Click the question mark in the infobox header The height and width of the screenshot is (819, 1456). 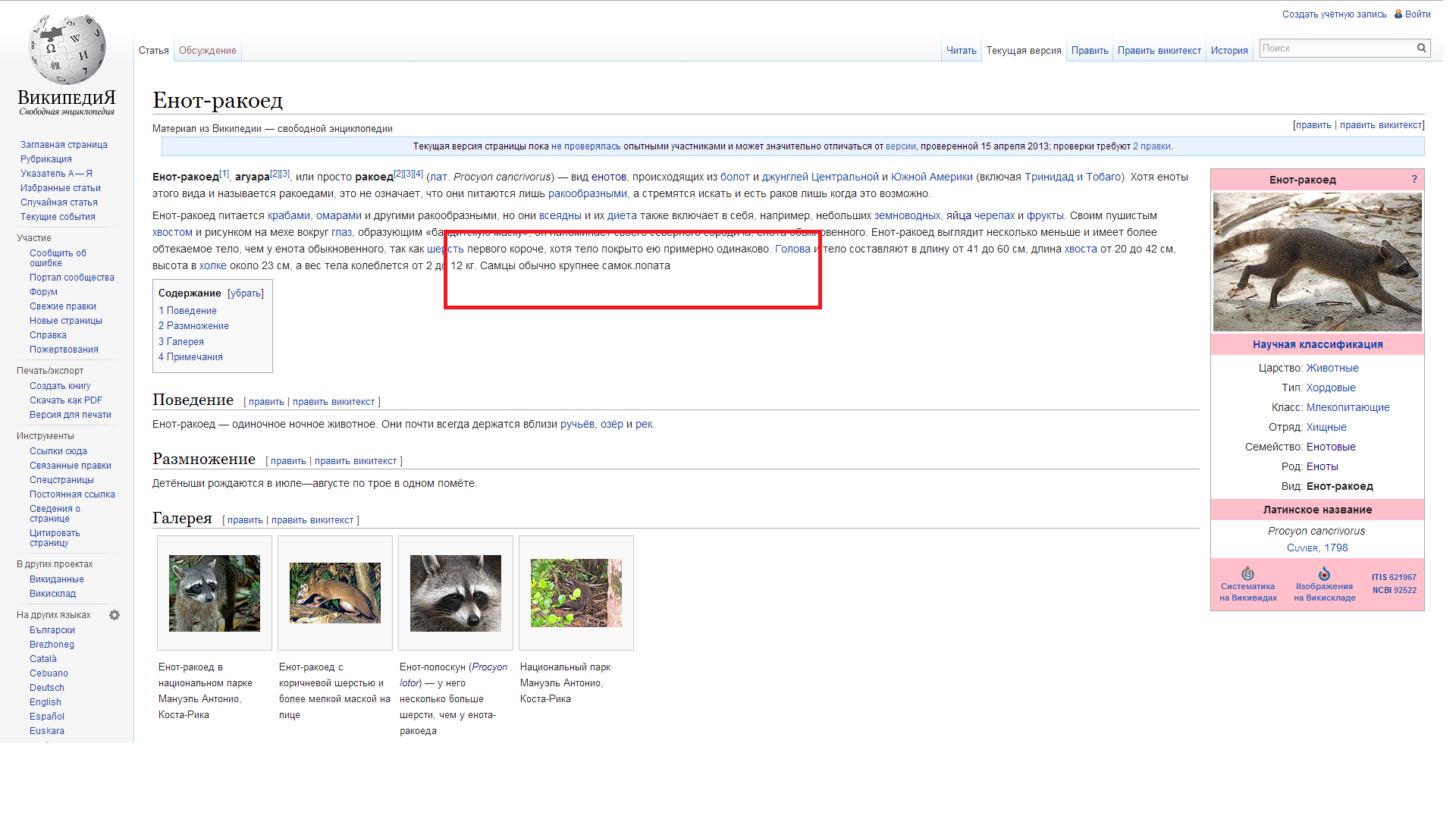[x=1414, y=179]
